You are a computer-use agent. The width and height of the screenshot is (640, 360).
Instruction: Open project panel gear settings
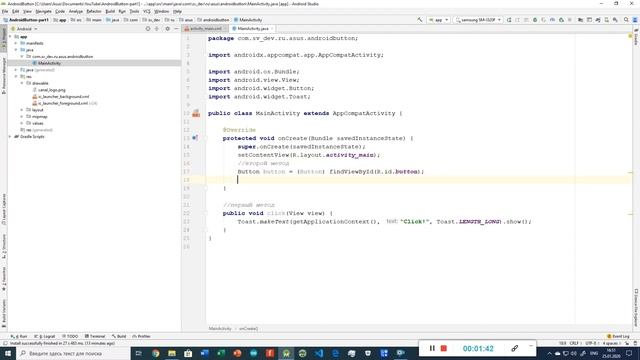click(167, 29)
